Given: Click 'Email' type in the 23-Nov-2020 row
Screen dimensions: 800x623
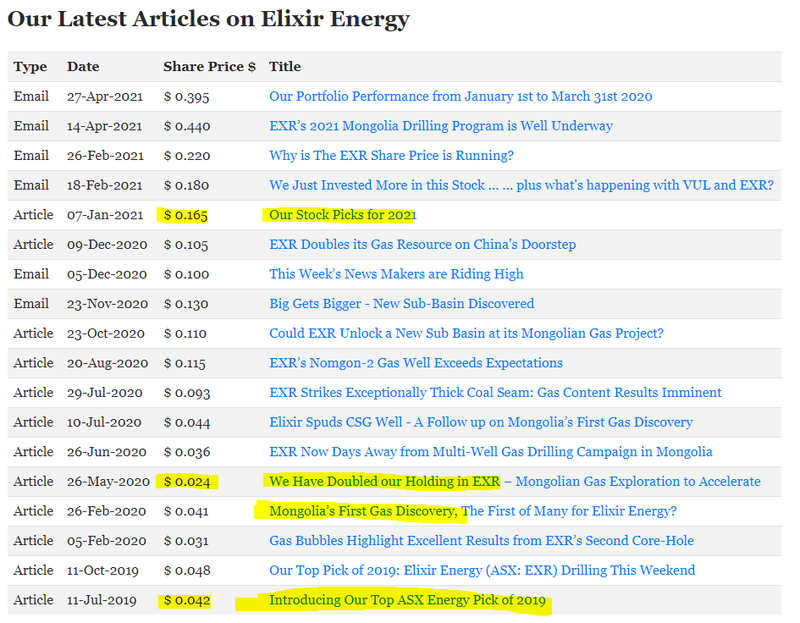Looking at the screenshot, I should (31, 304).
